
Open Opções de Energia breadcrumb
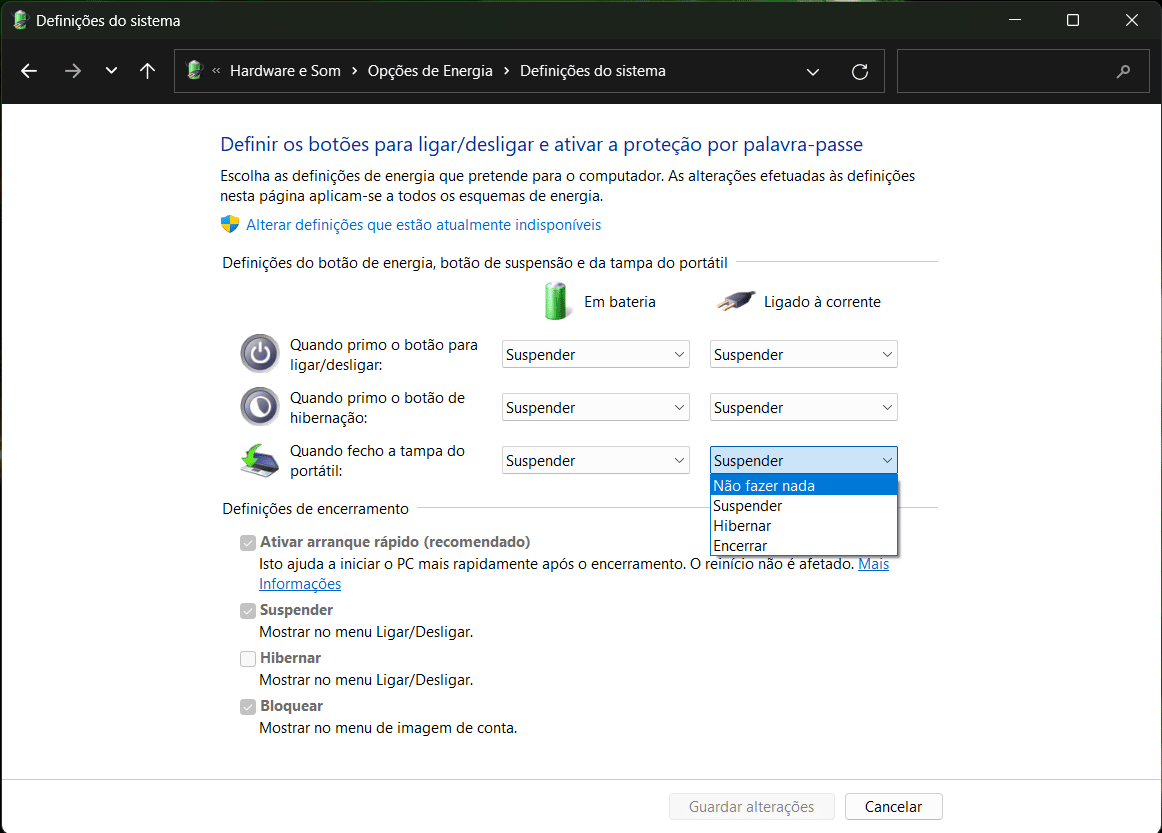point(430,71)
